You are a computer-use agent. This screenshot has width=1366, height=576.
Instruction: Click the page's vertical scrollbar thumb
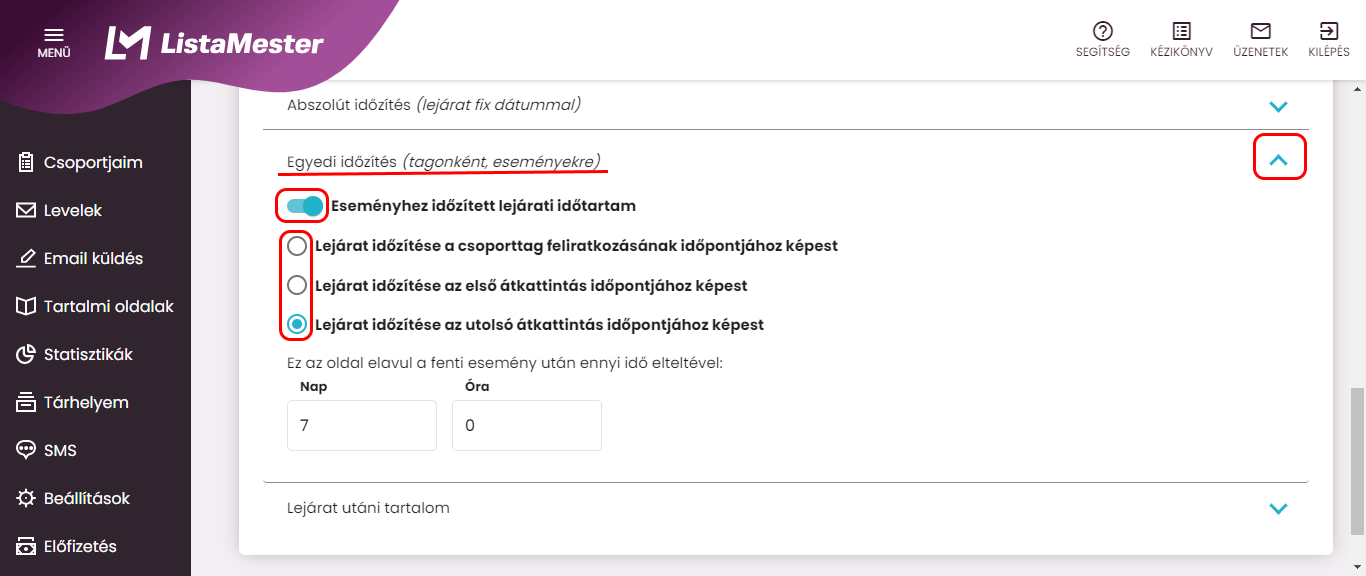(1357, 460)
